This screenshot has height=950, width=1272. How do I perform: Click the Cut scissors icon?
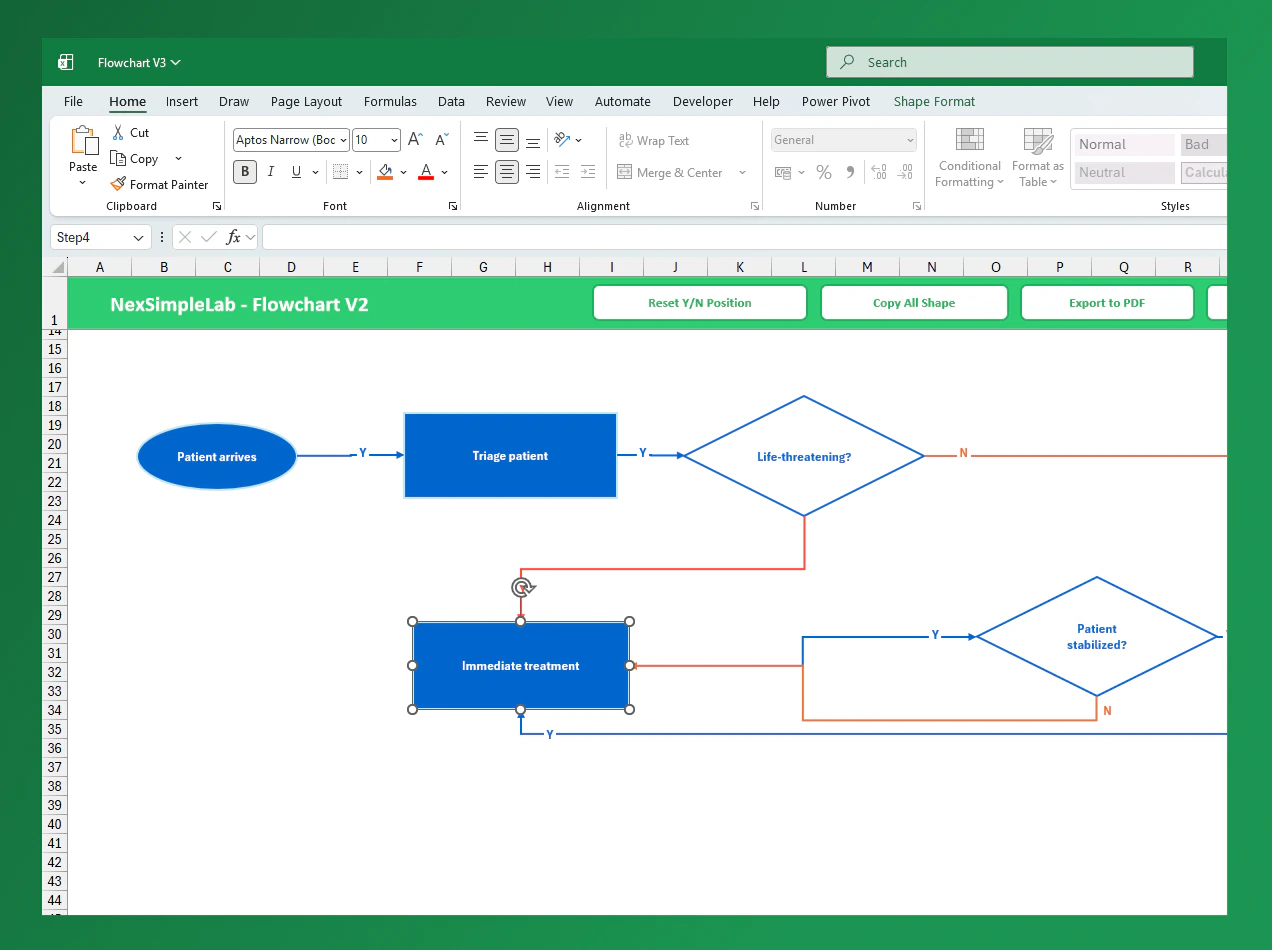[118, 132]
